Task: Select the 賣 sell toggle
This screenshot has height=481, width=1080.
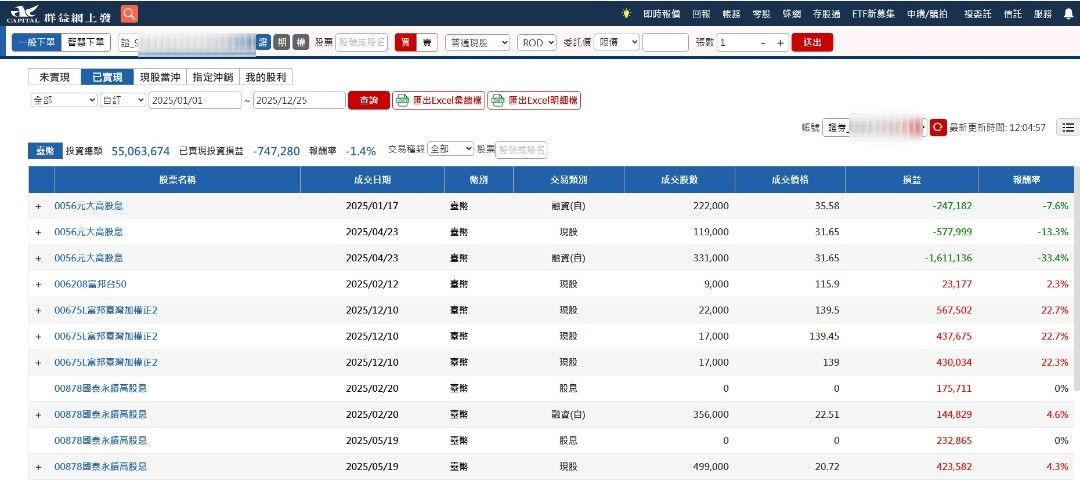Action: pyautogui.click(x=427, y=43)
